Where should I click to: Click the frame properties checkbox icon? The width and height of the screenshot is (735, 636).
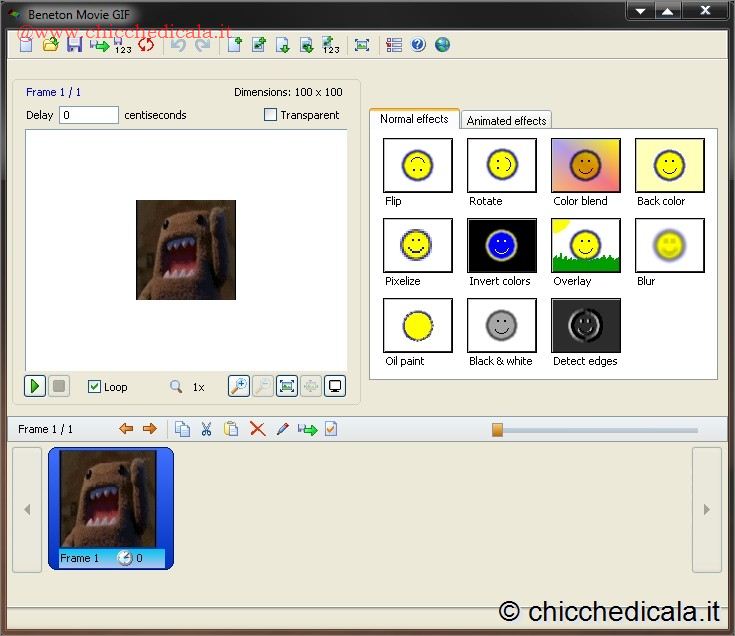332,429
